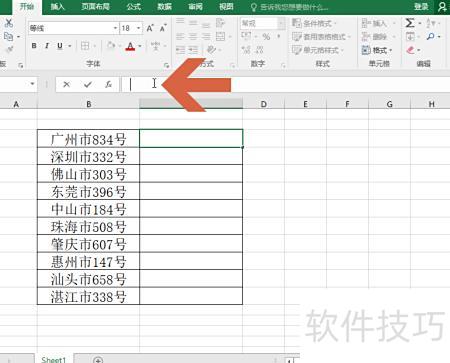Click the Find and Select magnifier
Viewport: 450px width, 363px height.
[431, 36]
